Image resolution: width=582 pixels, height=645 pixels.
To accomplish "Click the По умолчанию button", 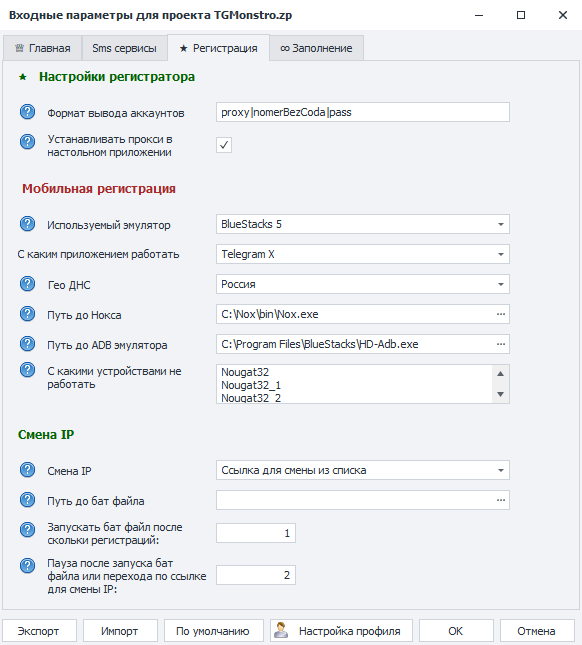I will point(213,631).
